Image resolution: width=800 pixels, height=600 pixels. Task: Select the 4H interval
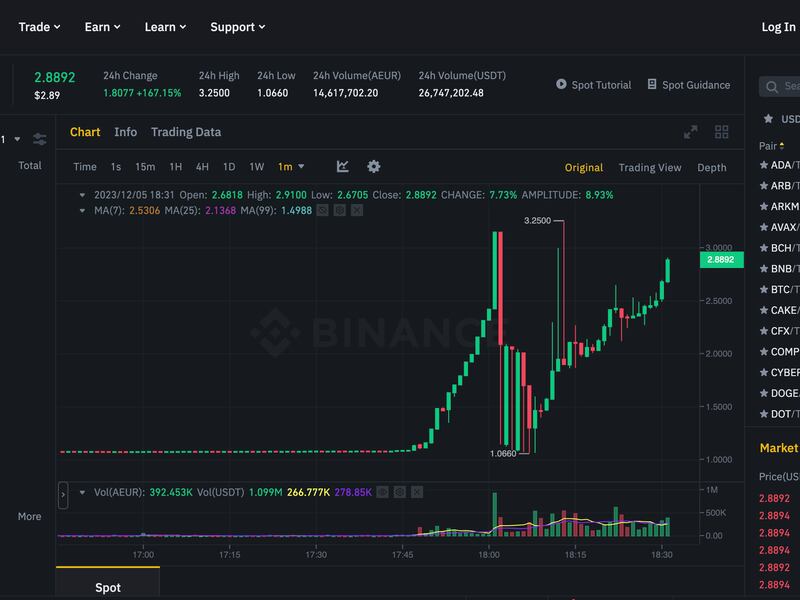[202, 167]
